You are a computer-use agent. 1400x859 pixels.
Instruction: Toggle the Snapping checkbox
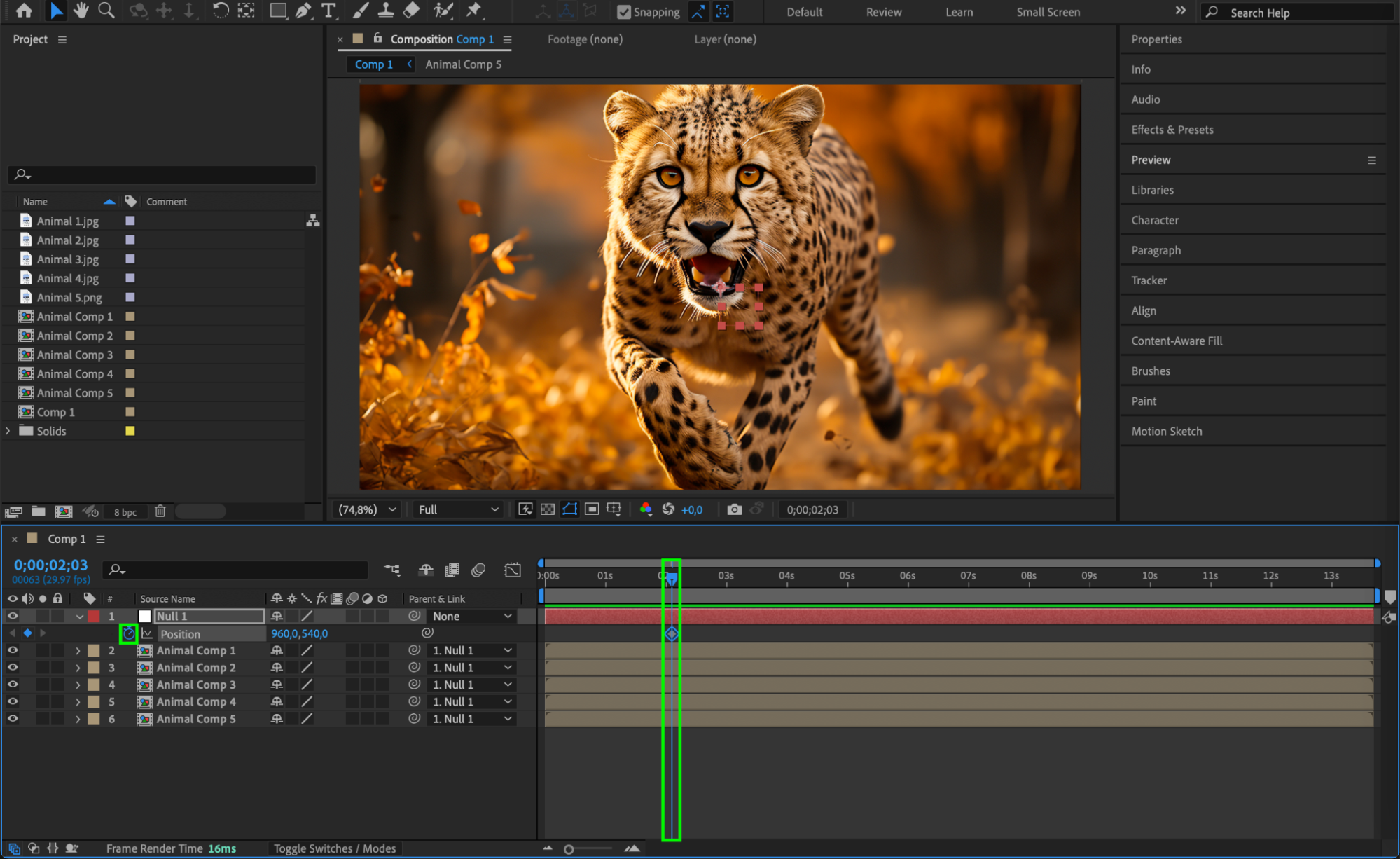click(x=623, y=12)
